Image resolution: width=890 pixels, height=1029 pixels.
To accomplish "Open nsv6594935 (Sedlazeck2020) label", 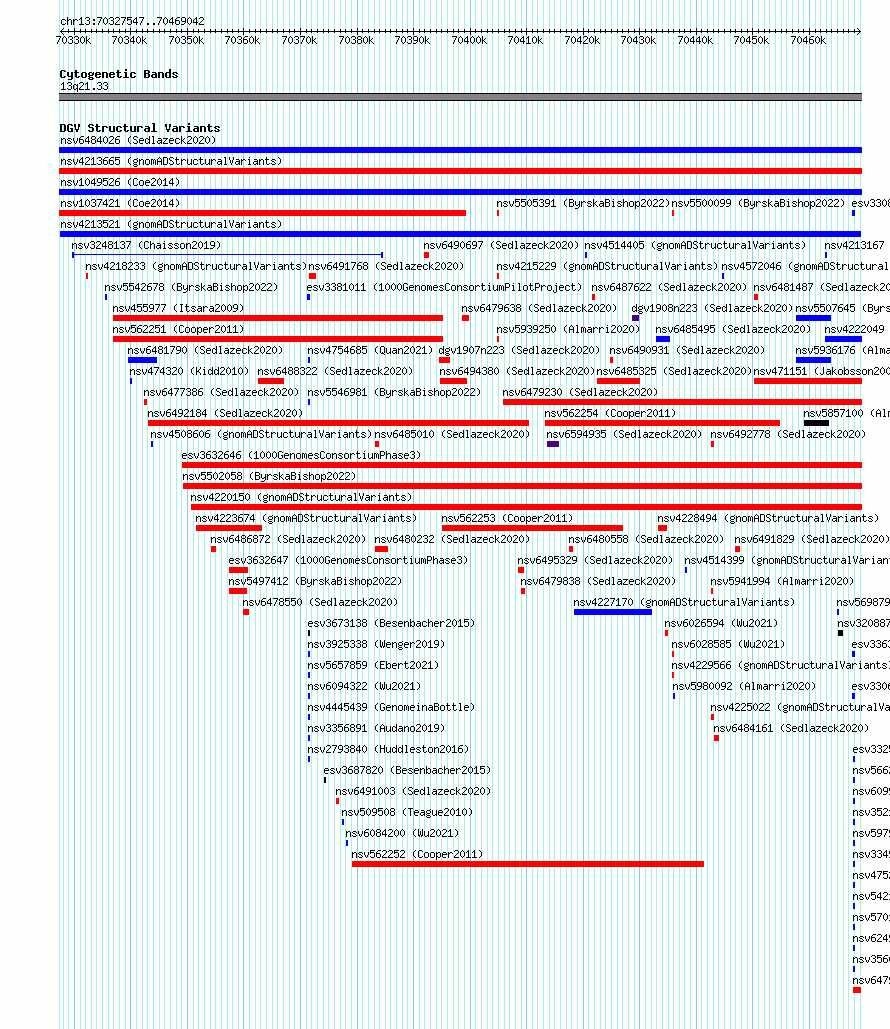I will [x=624, y=434].
